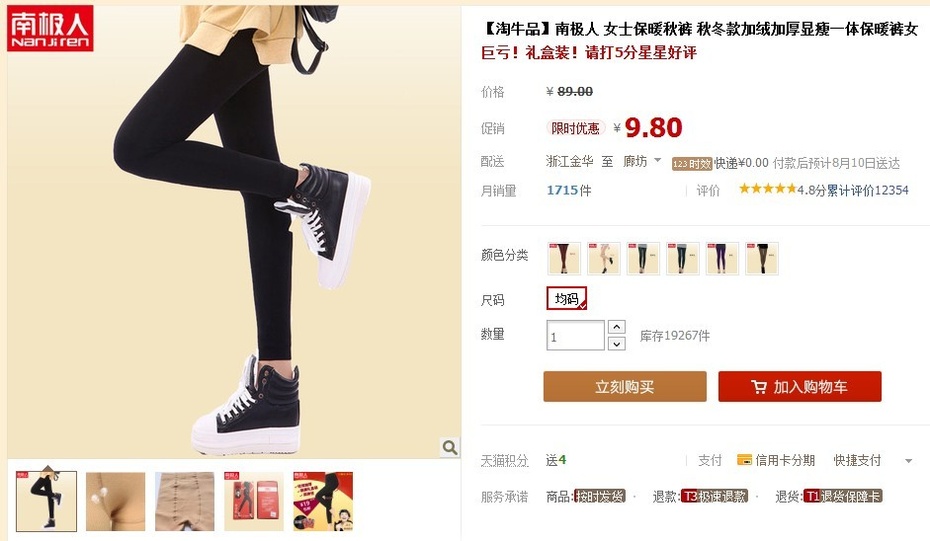Open the 廊坊 delivery destination dropdown
Viewport: 930px width, 541px height.
(642, 161)
